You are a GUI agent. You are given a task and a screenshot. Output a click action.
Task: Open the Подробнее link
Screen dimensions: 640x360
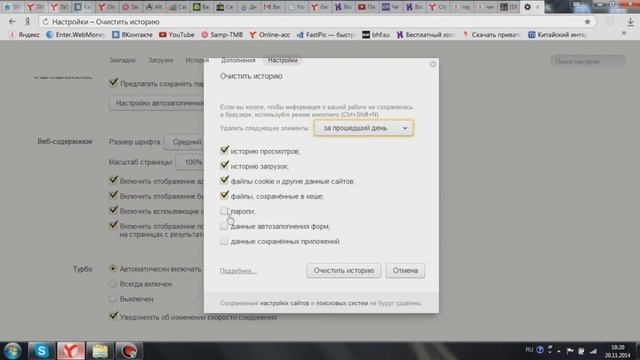click(x=238, y=271)
